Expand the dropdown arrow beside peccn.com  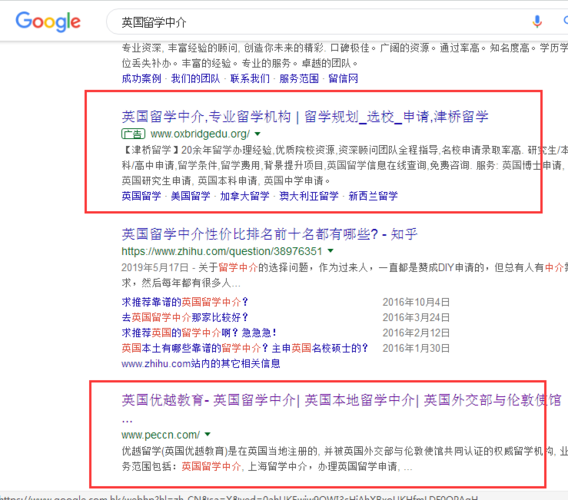tap(208, 434)
